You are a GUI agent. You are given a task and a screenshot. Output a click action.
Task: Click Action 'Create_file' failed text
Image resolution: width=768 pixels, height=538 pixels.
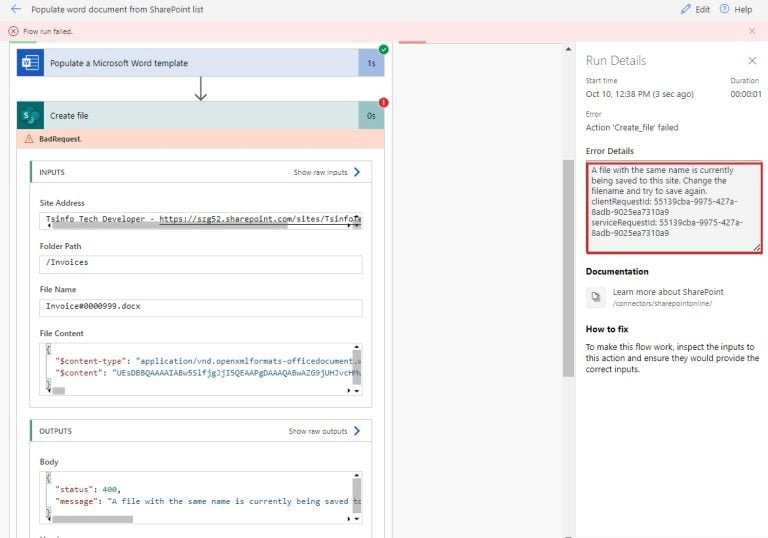pos(632,127)
